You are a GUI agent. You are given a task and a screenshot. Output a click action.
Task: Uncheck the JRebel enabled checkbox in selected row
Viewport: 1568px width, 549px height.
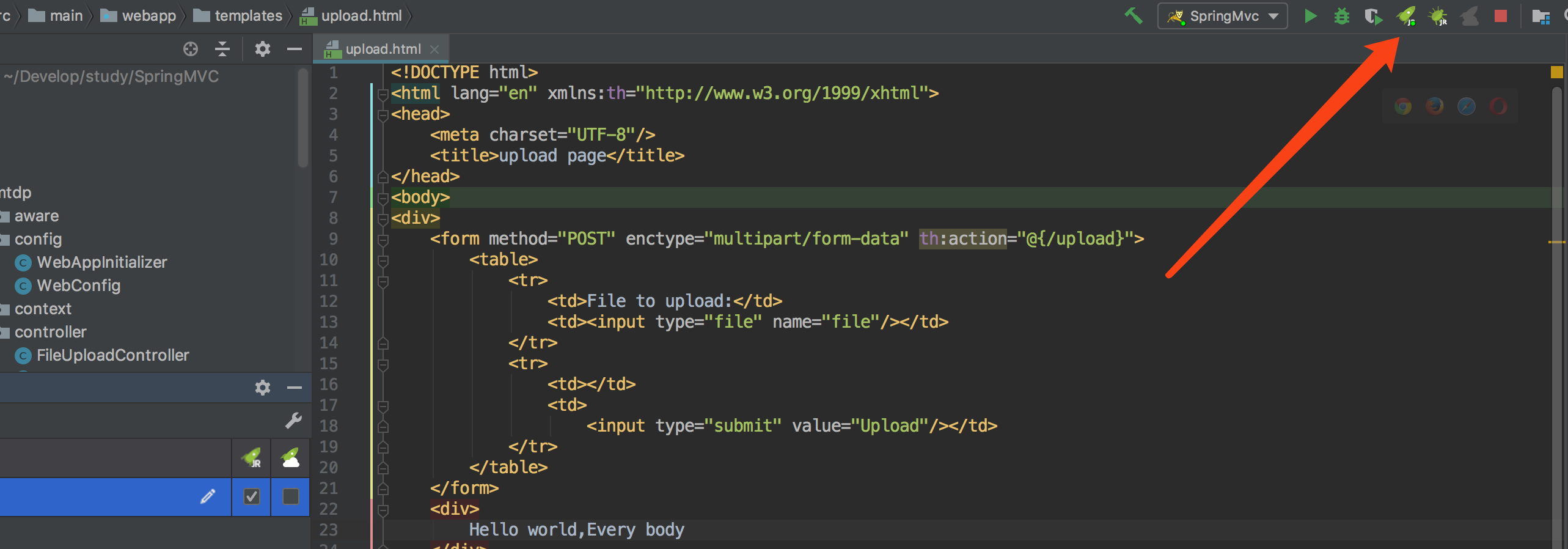click(x=251, y=496)
